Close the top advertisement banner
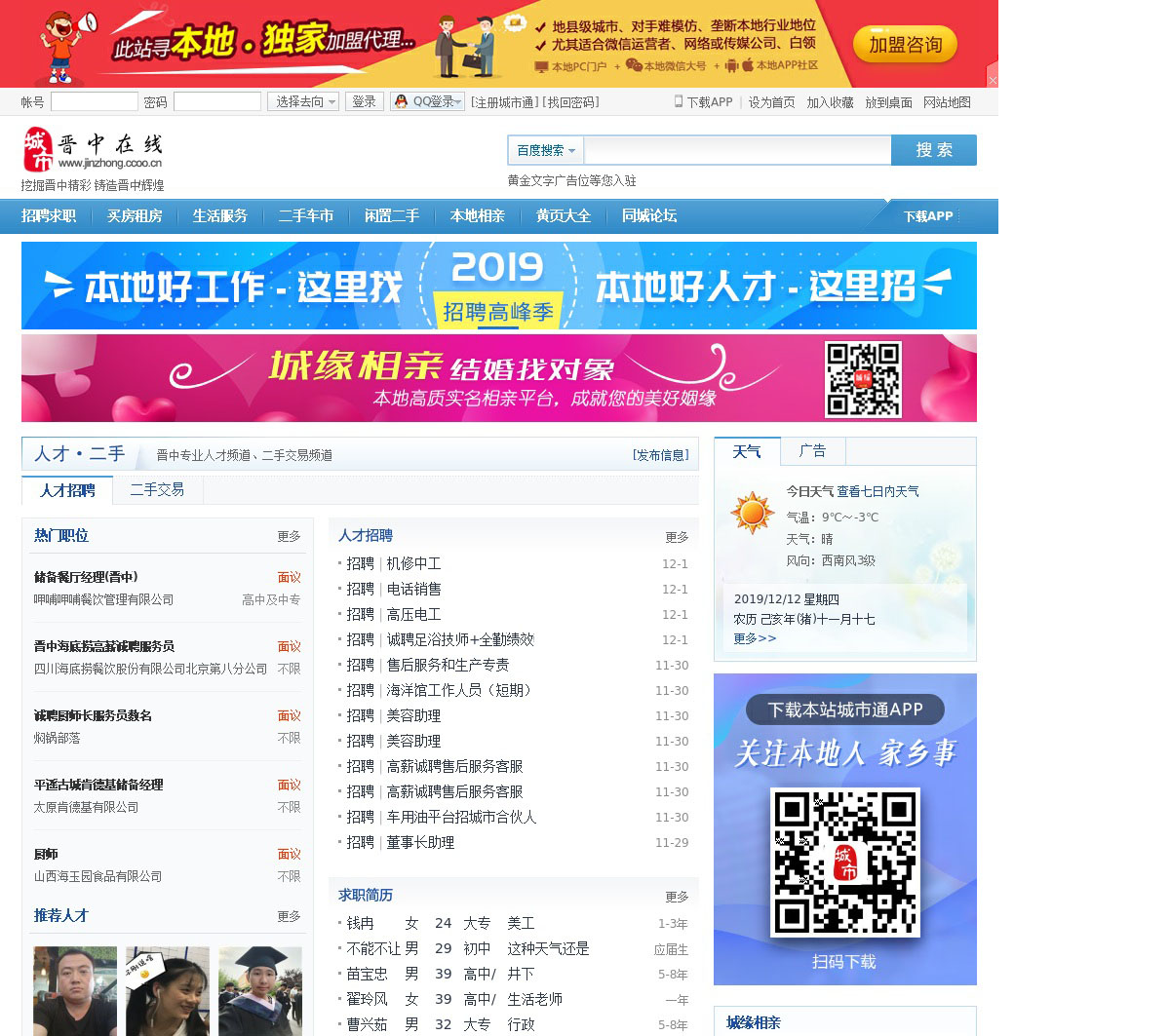The image size is (1170, 1036). coord(993,80)
